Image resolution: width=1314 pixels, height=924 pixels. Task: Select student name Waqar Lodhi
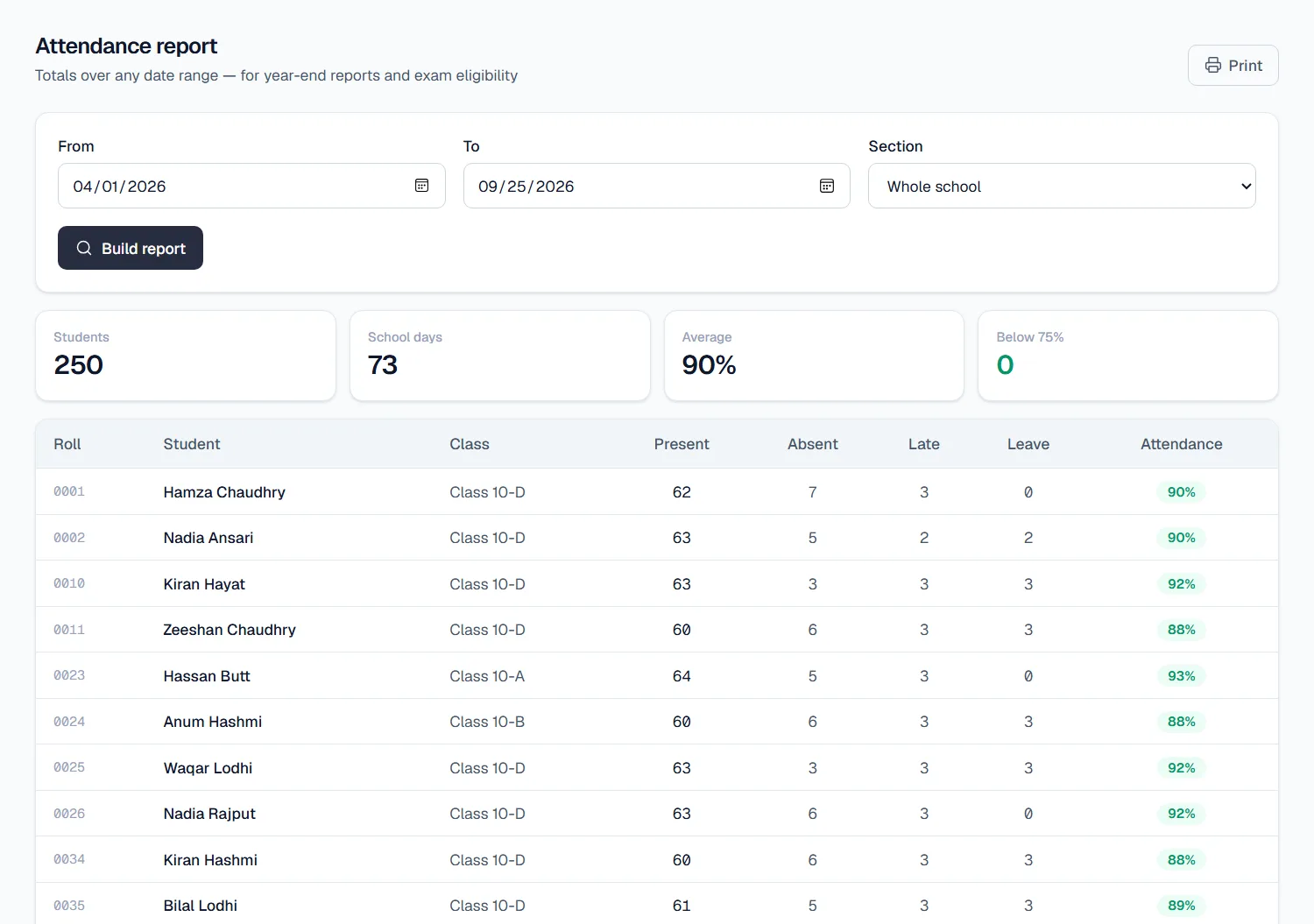point(208,768)
